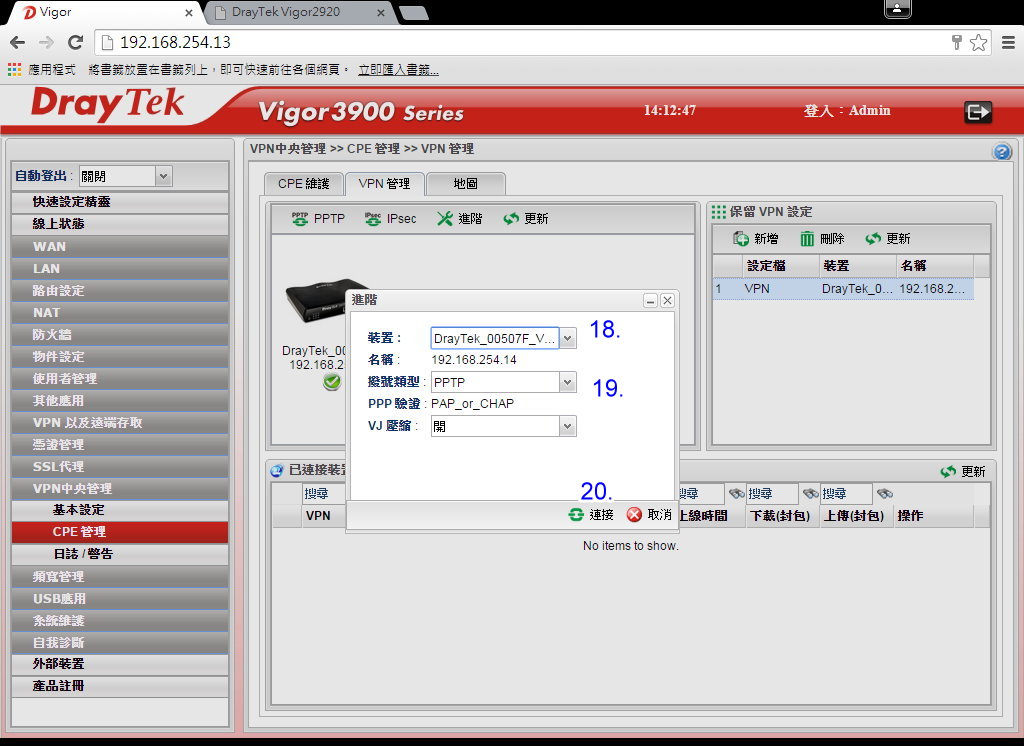Viewport: 1024px width, 746px height.
Task: Open 線上狀態 in sidebar
Action: click(120, 224)
